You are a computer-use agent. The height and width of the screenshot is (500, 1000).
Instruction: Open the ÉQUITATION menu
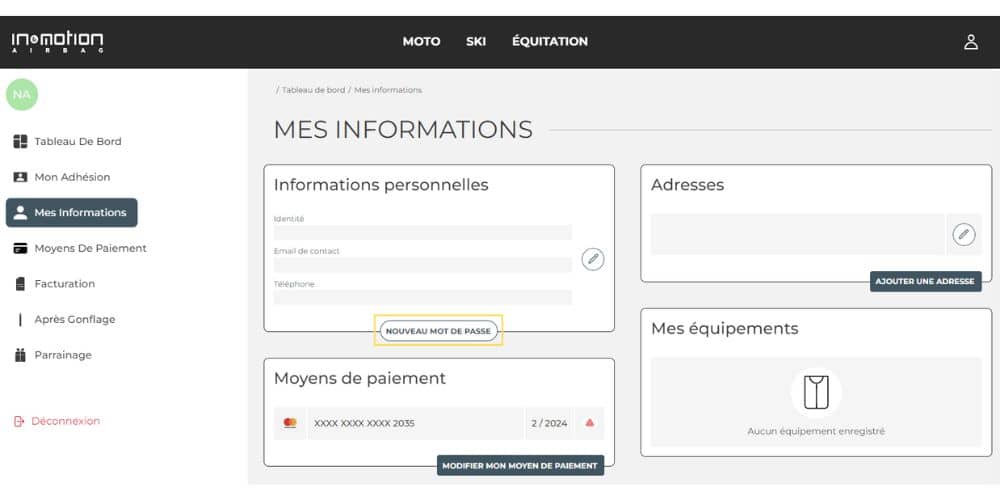tap(550, 41)
